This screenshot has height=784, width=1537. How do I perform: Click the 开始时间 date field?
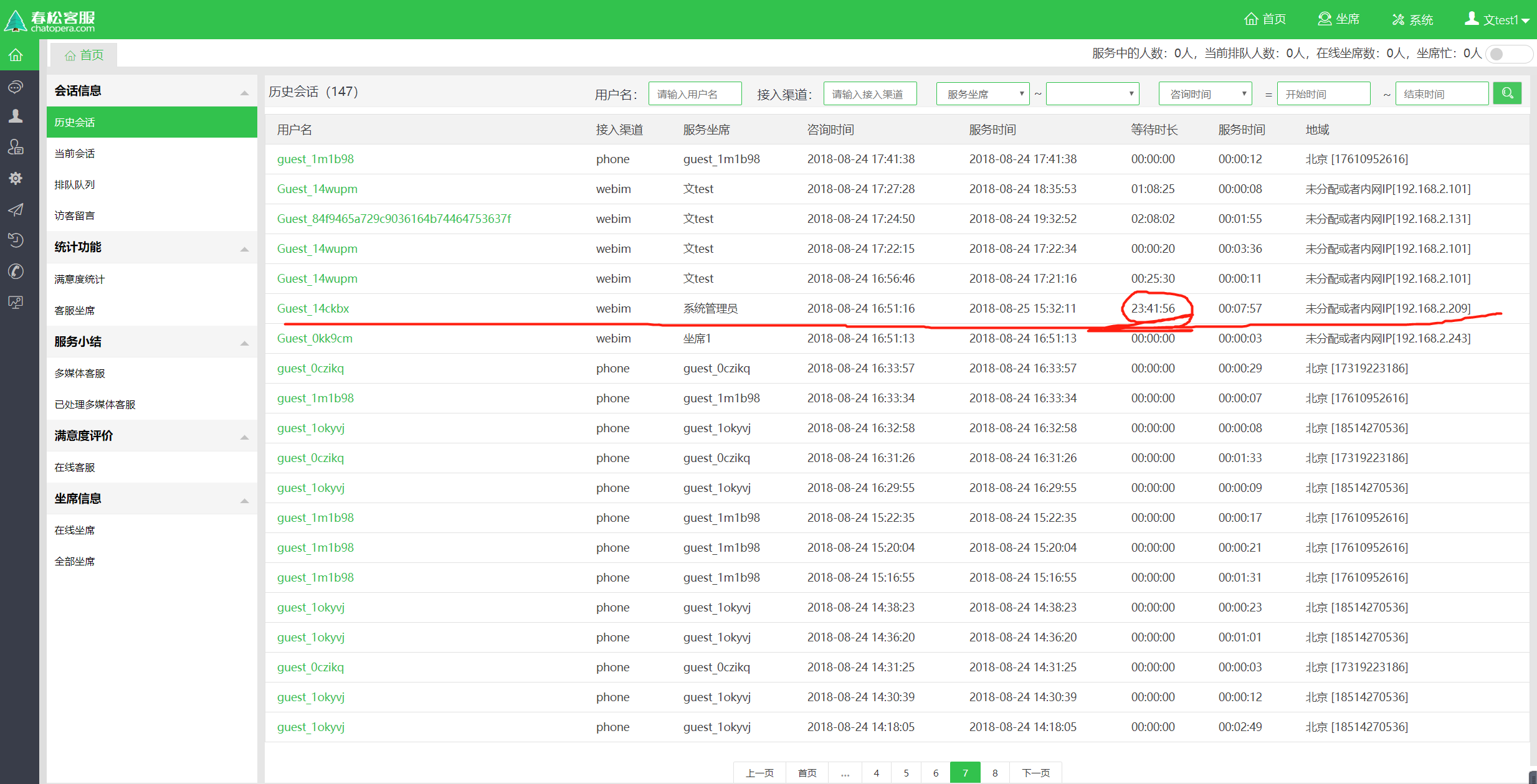(x=1323, y=93)
